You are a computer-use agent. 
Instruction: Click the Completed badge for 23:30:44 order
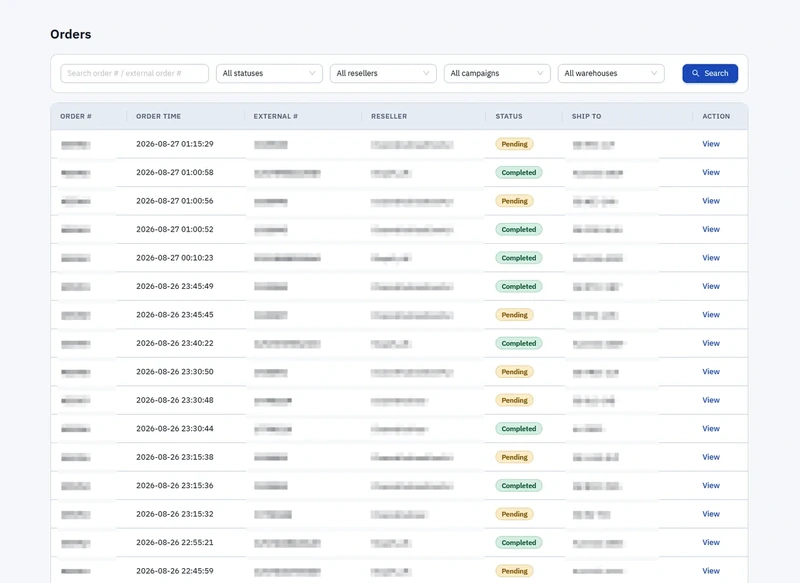coord(518,429)
